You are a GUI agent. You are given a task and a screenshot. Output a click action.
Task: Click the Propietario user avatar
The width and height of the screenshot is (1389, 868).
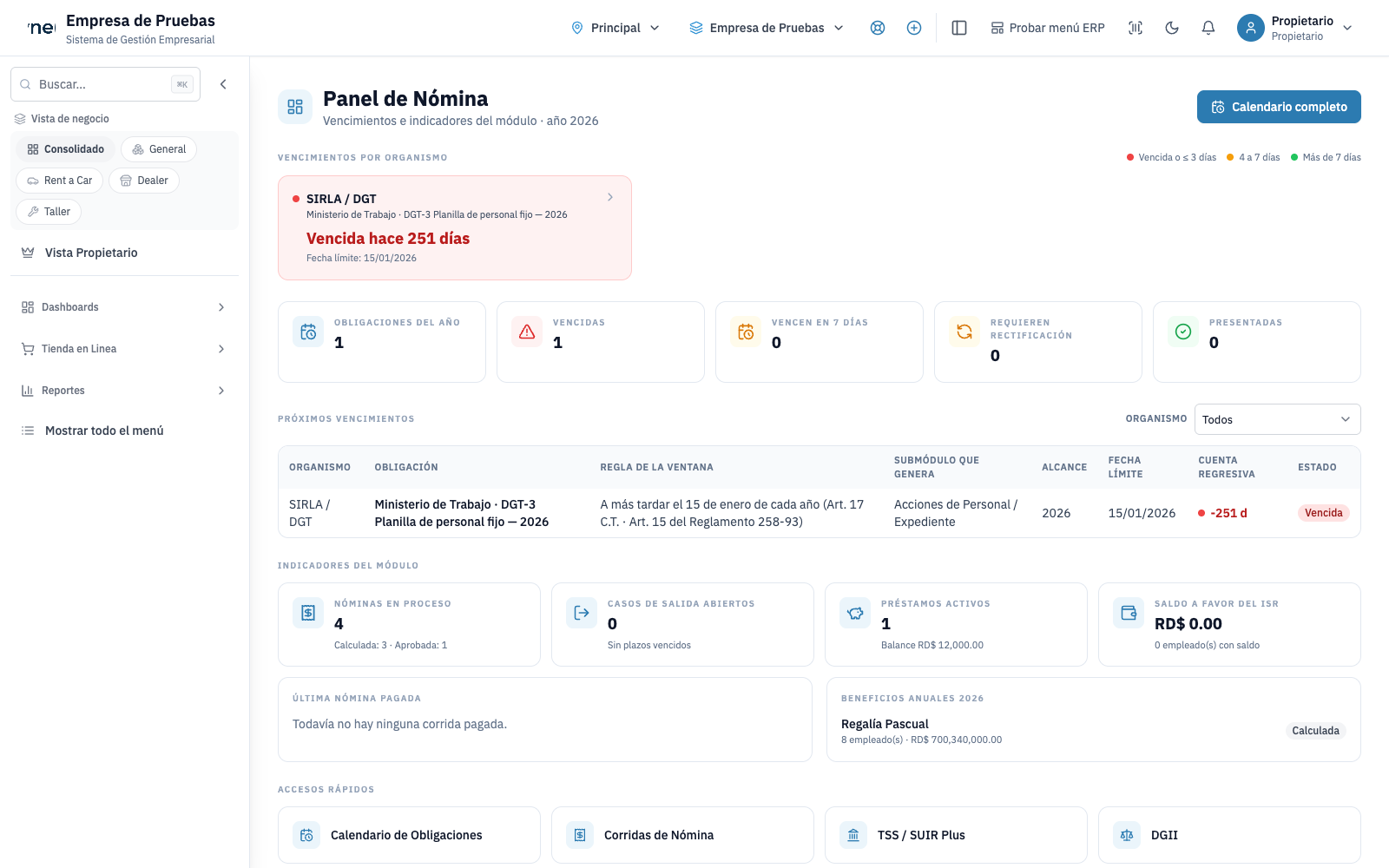pos(1250,28)
